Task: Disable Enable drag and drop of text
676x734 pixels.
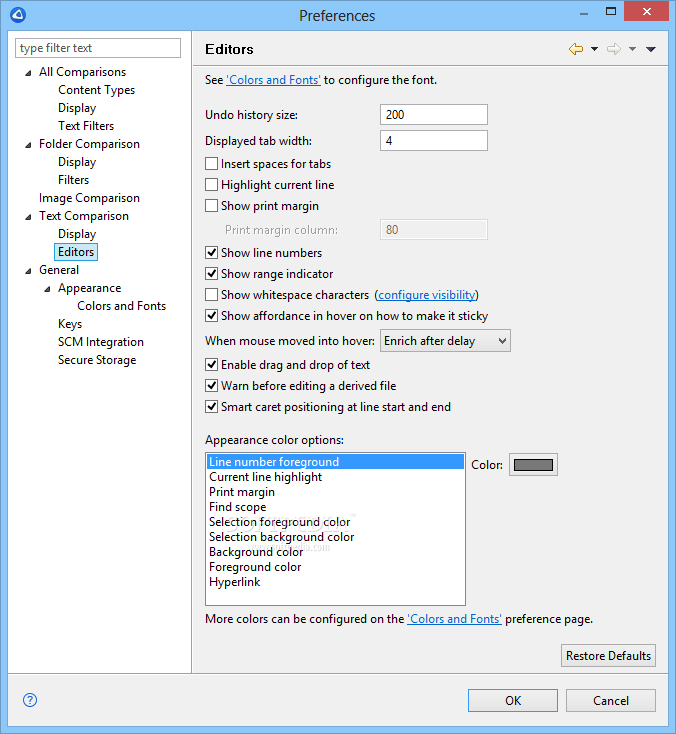Action: (x=212, y=365)
